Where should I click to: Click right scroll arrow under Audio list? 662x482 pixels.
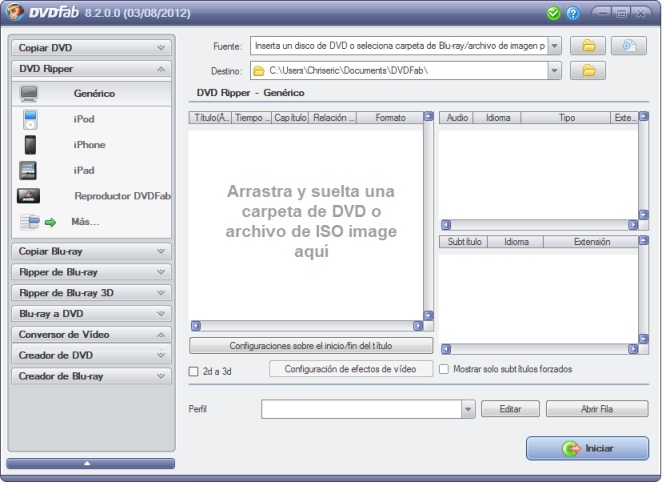pos(632,225)
